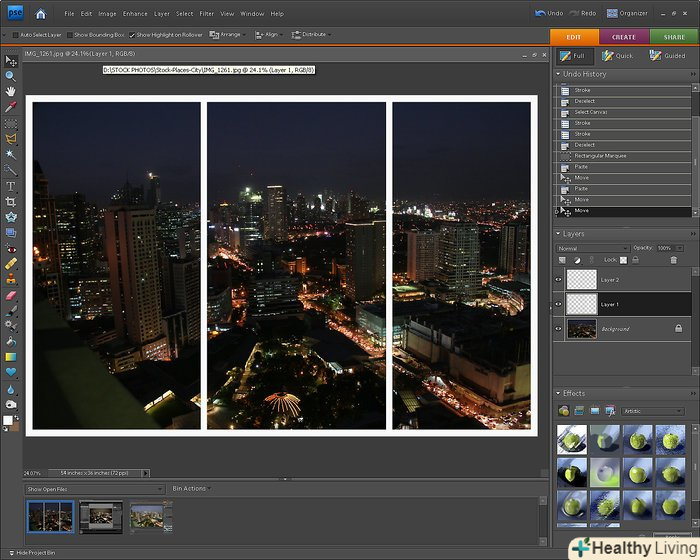Viewport: 700px width, 560px height.
Task: Switch to the CREATE tab
Action: point(623,37)
